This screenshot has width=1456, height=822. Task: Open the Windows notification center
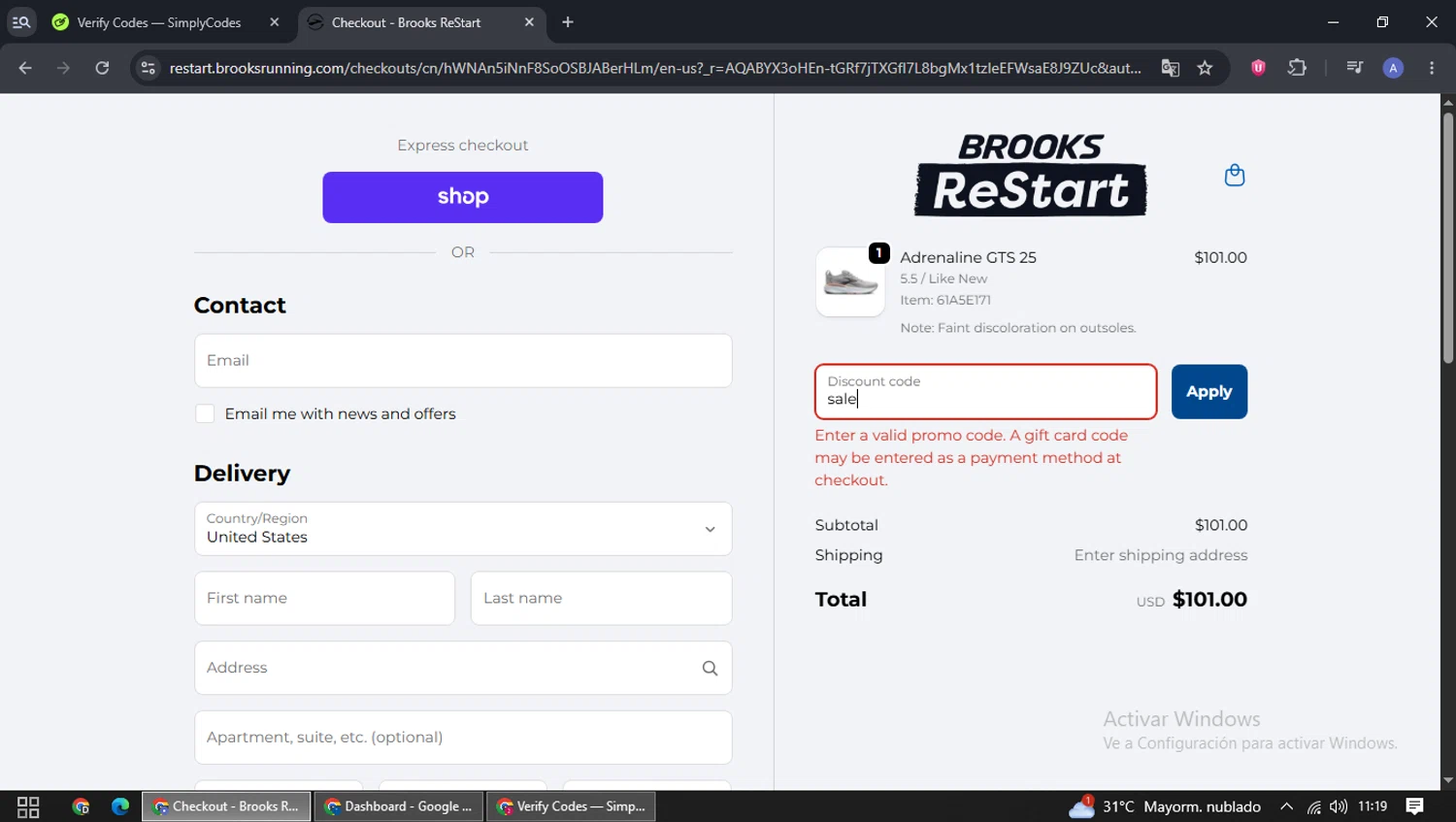pyautogui.click(x=1415, y=806)
